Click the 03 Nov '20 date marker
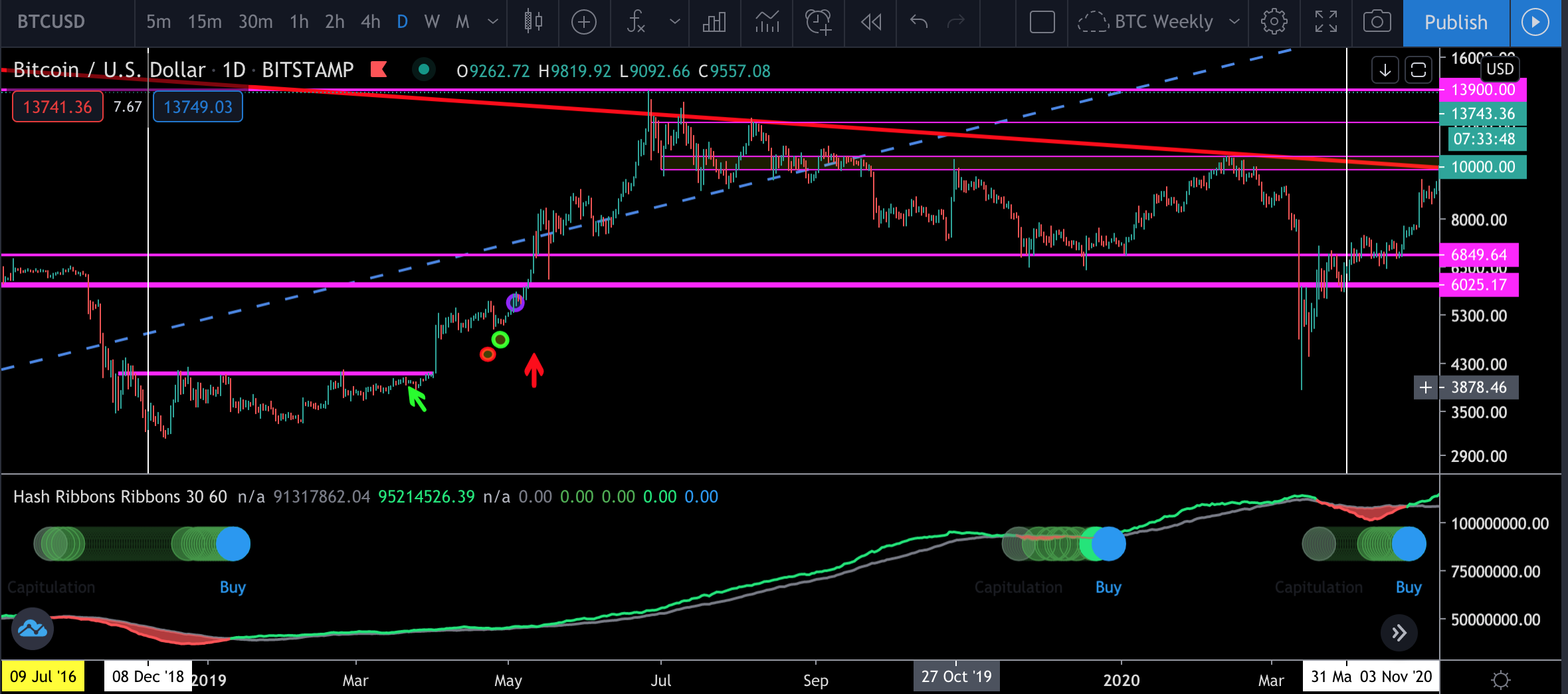 click(1396, 677)
